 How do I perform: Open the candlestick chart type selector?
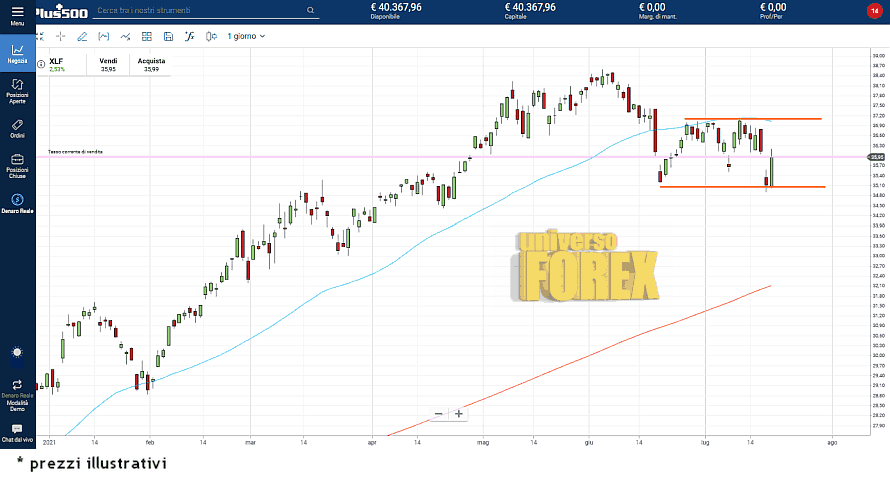click(210, 36)
